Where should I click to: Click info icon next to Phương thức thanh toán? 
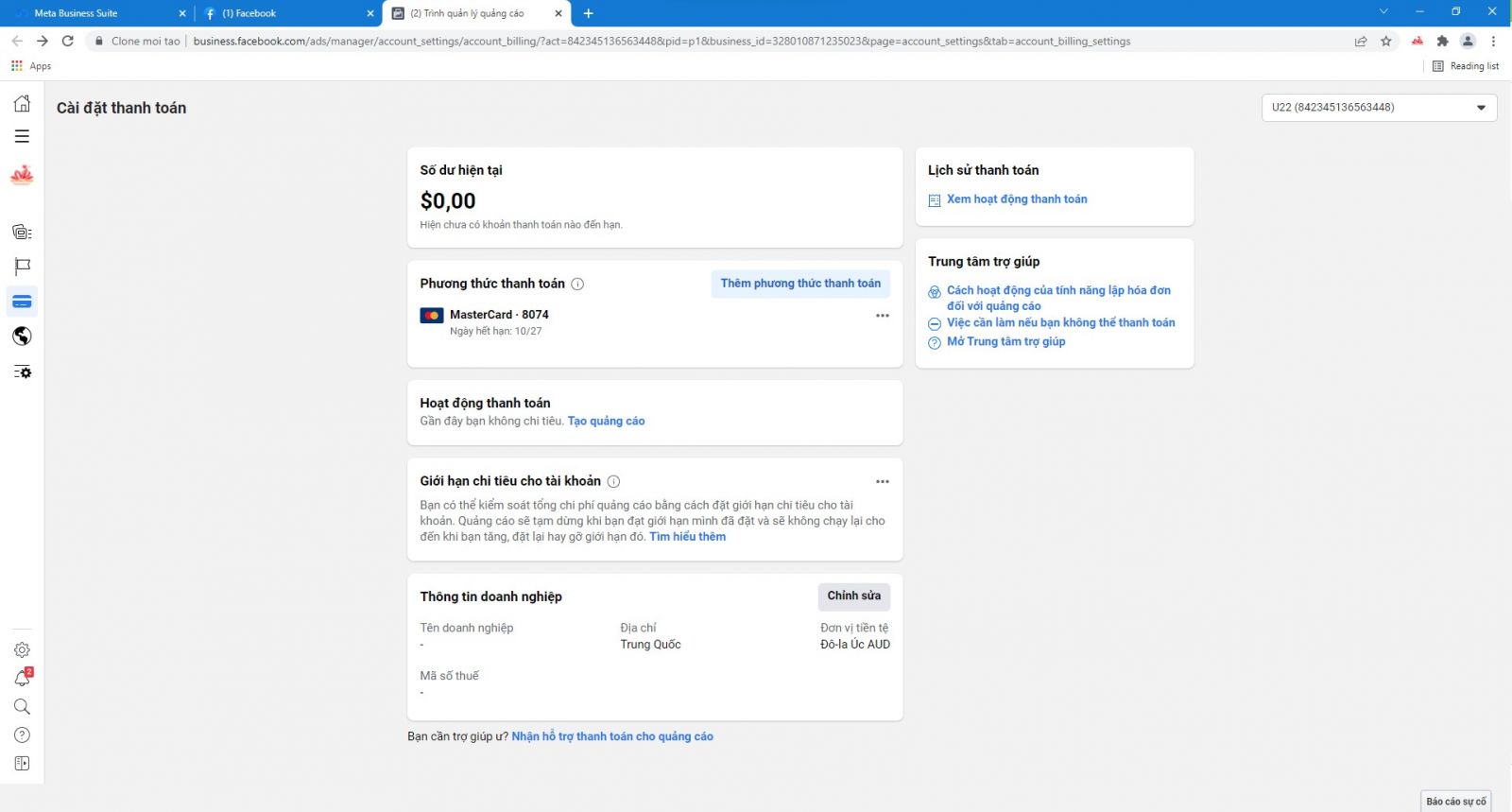(x=577, y=284)
